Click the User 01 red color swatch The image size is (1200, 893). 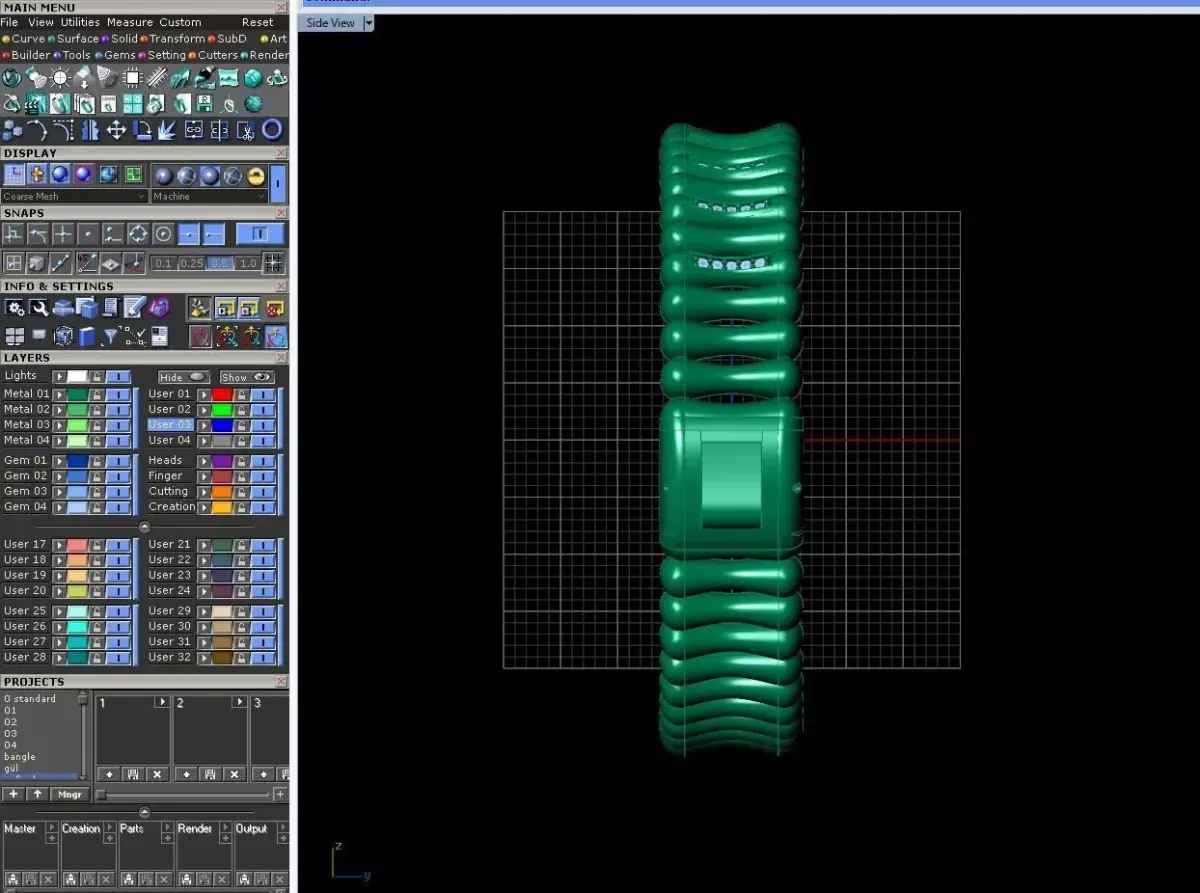(222, 394)
